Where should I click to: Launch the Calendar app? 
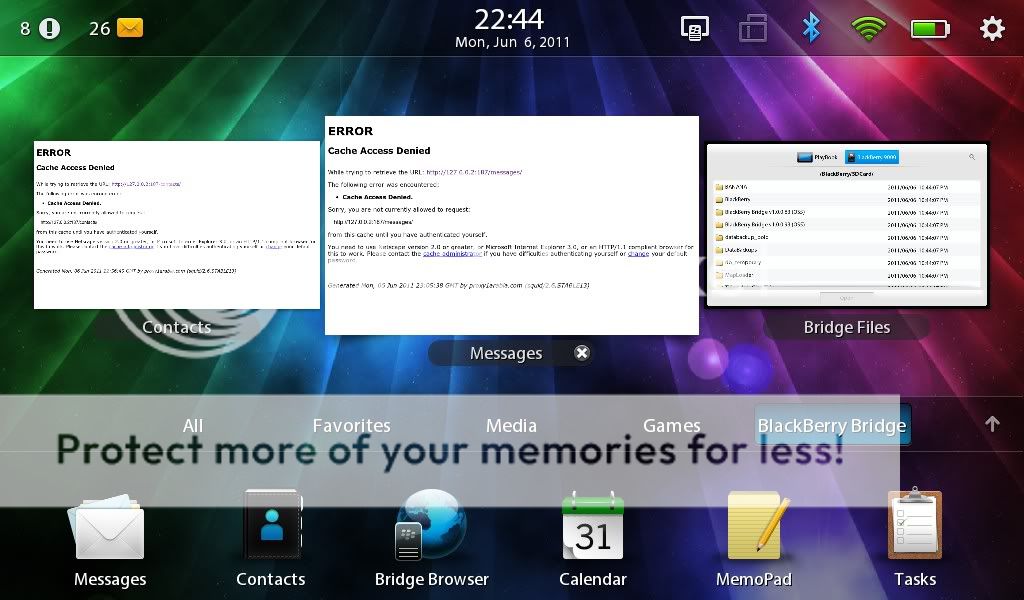[x=592, y=526]
